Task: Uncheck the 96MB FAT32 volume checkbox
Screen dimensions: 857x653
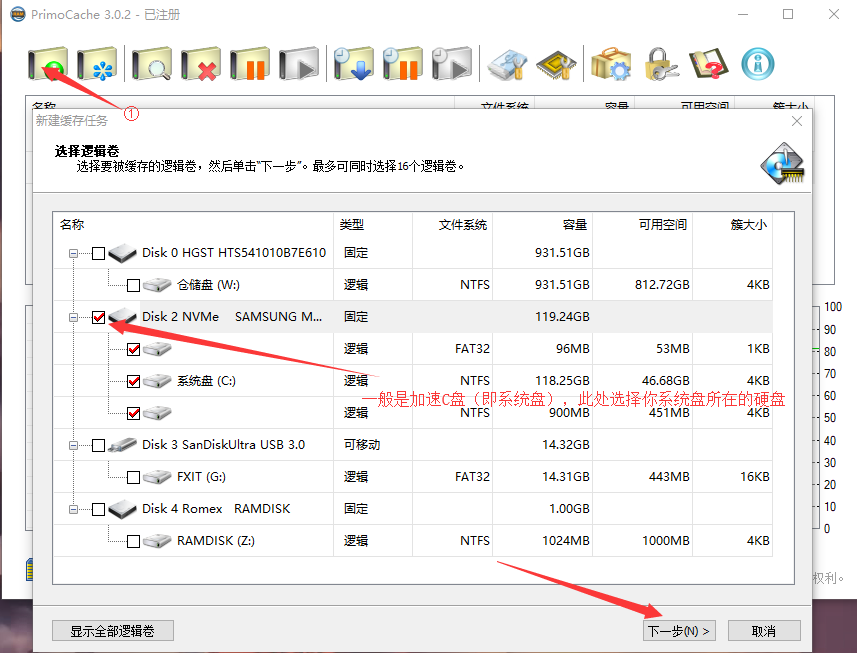Action: click(x=133, y=349)
